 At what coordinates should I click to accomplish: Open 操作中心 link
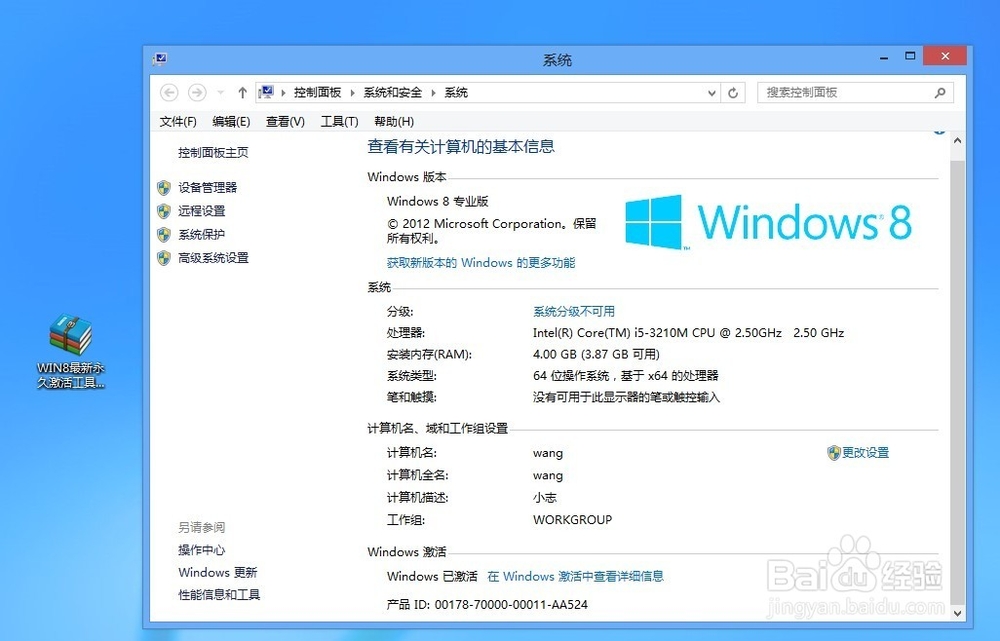pos(202,550)
